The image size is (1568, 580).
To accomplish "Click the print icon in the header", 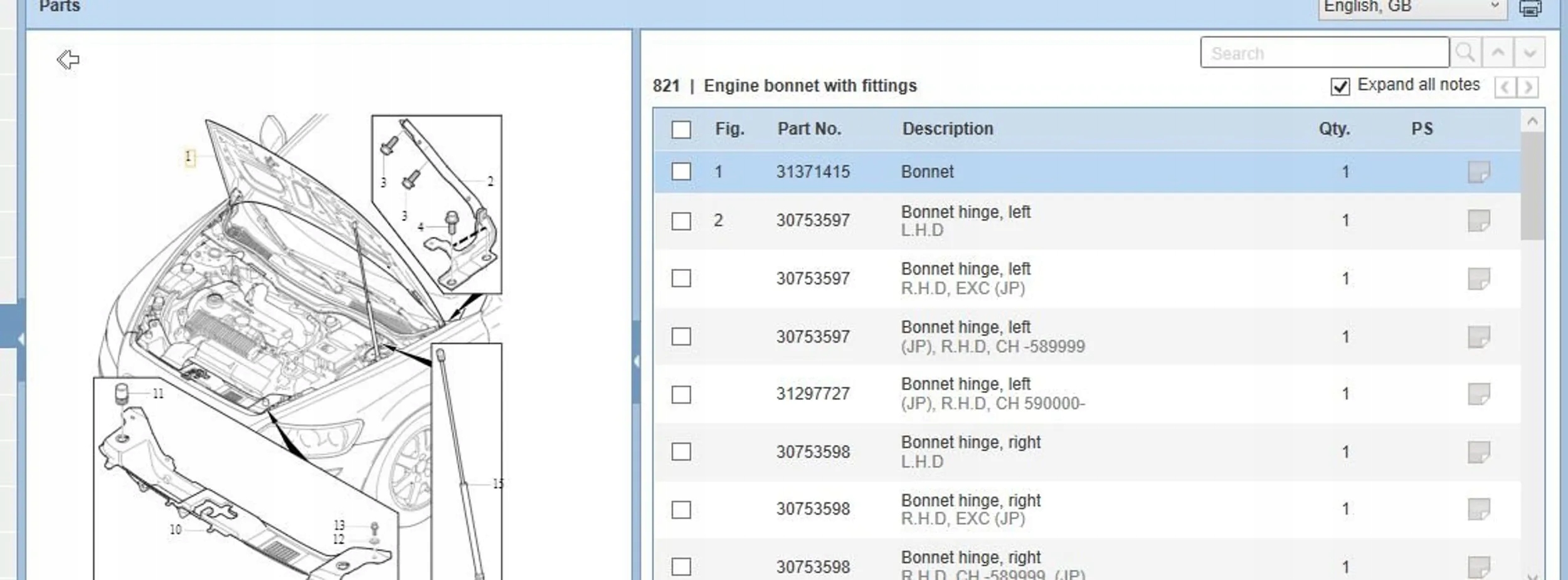I will pos(1530,8).
